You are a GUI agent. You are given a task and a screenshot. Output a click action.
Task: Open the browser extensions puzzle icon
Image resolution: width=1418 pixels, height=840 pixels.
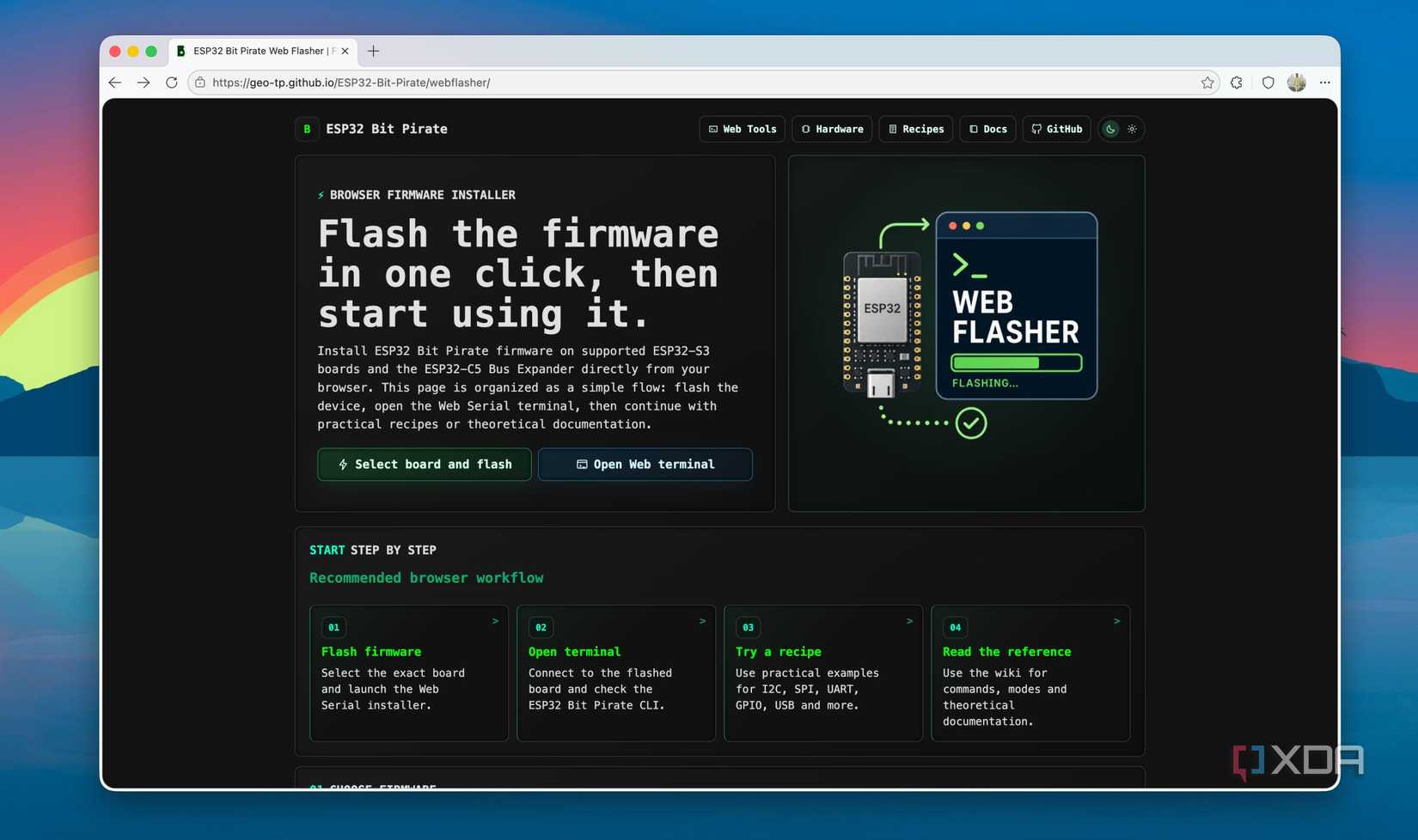pyautogui.click(x=1236, y=82)
